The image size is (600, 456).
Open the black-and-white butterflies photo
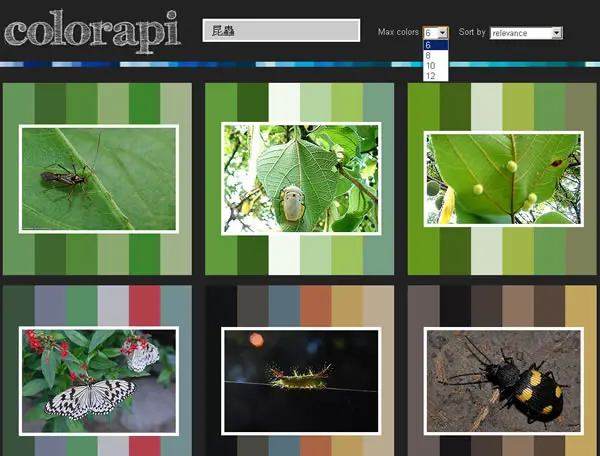(99, 381)
